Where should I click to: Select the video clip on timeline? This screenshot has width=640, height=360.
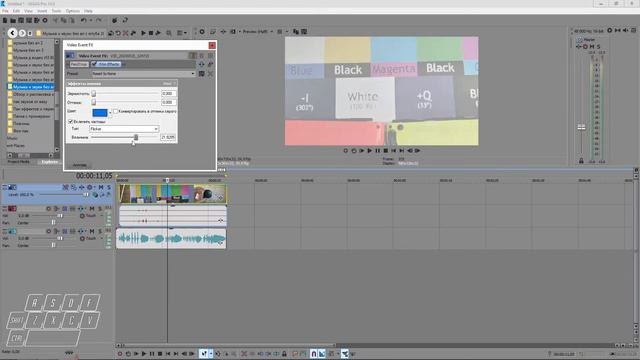173,193
